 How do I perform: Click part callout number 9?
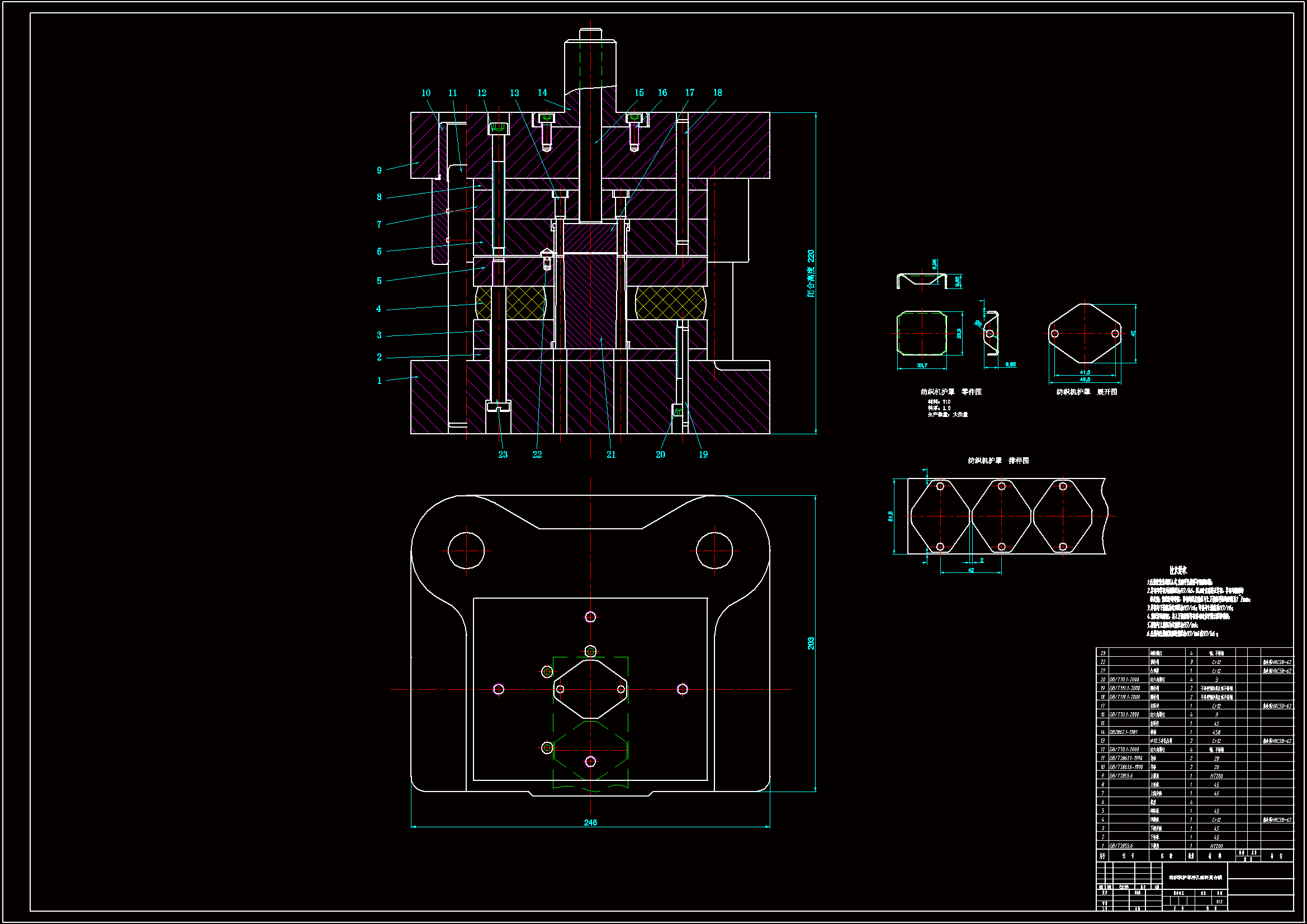point(379,170)
